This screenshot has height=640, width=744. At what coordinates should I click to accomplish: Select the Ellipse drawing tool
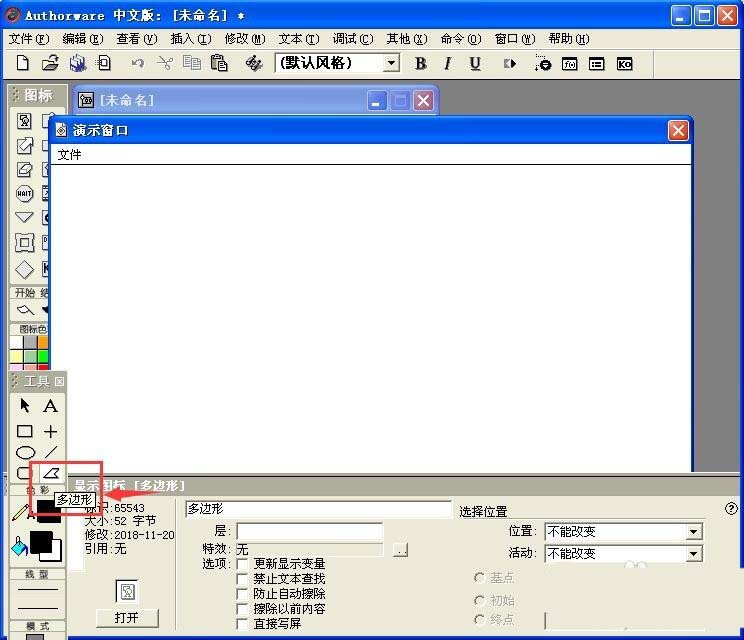[25, 453]
